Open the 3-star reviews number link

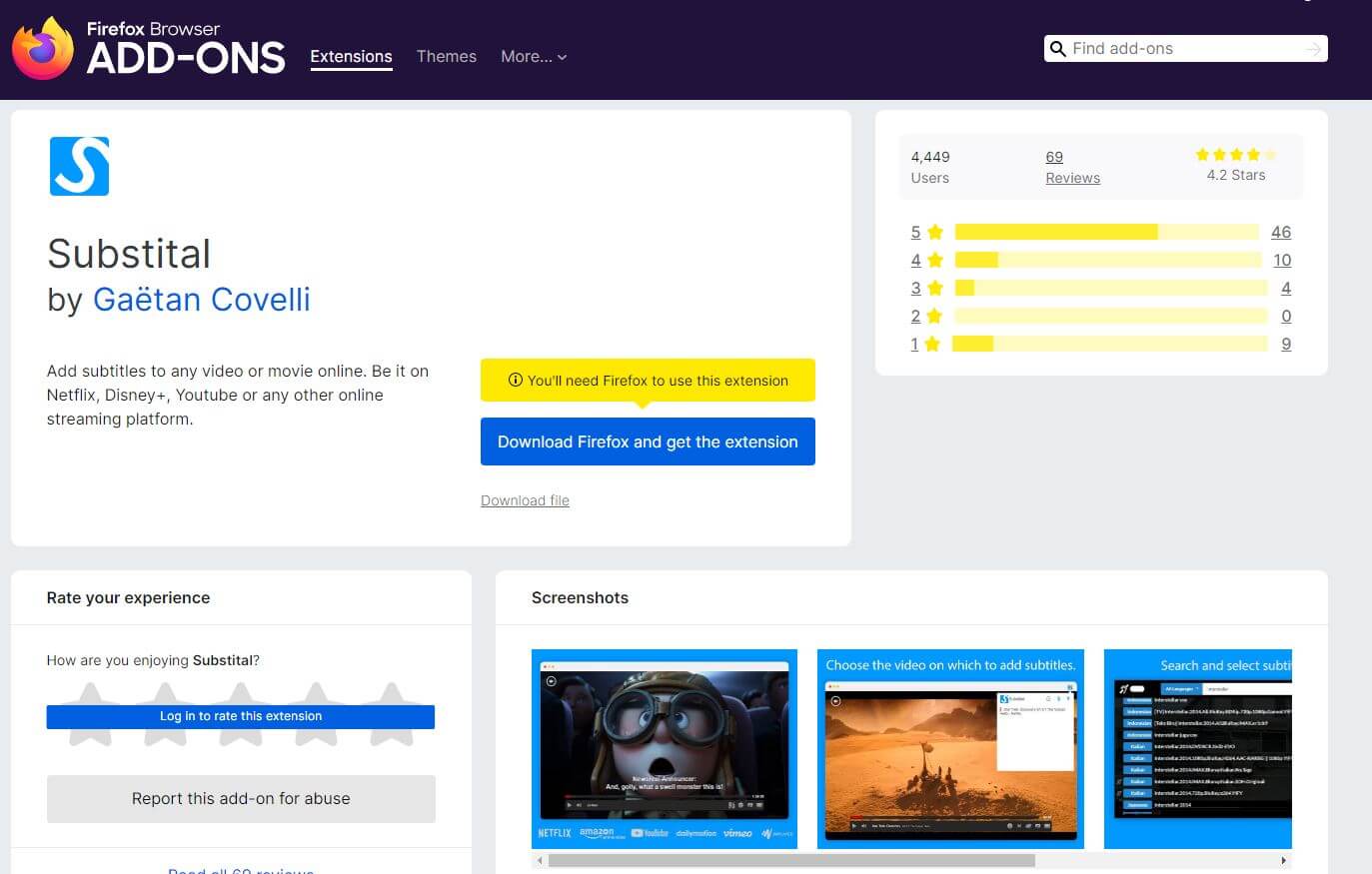pos(915,288)
